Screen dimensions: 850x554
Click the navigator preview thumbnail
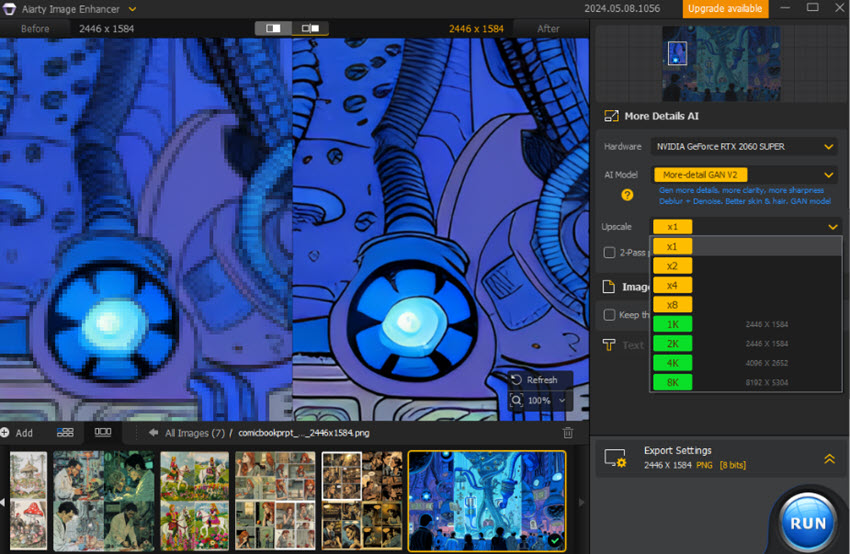pyautogui.click(x=721, y=63)
